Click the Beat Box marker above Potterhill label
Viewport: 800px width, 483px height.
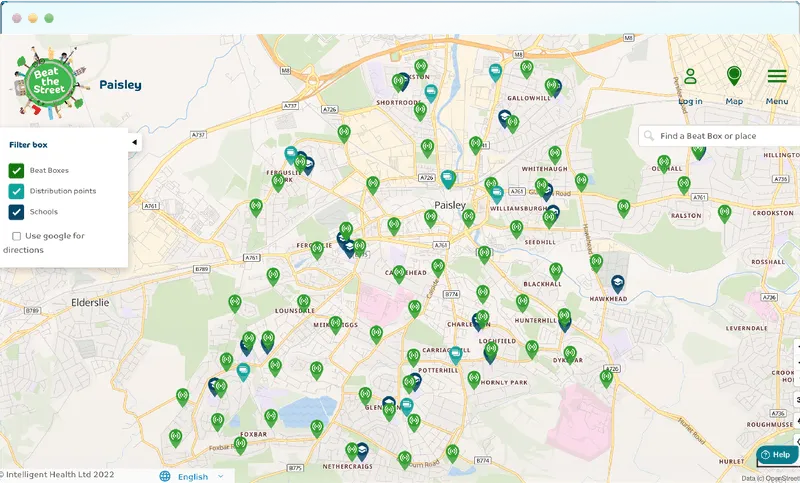(413, 357)
